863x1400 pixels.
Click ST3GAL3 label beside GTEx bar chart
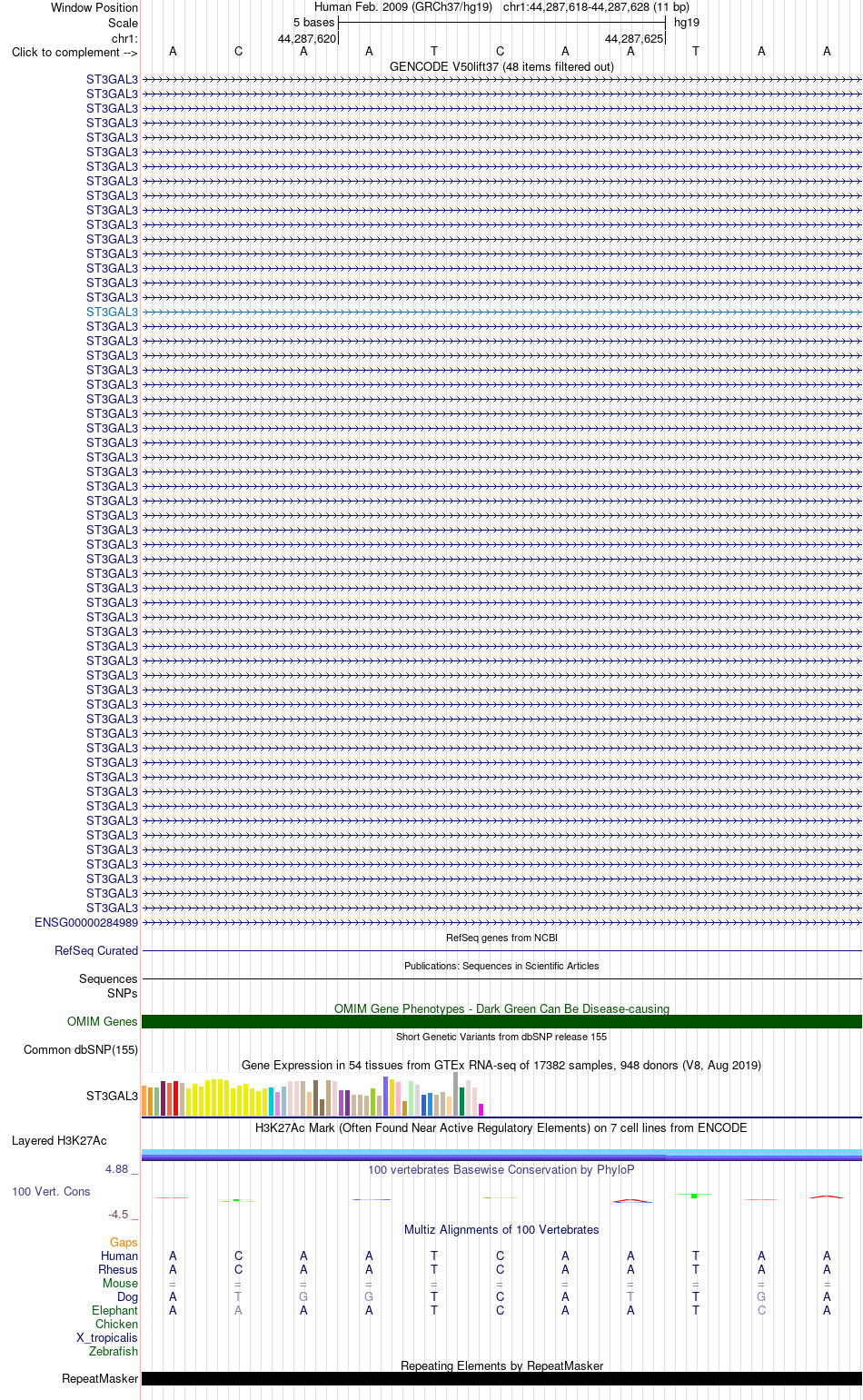pyautogui.click(x=112, y=1096)
